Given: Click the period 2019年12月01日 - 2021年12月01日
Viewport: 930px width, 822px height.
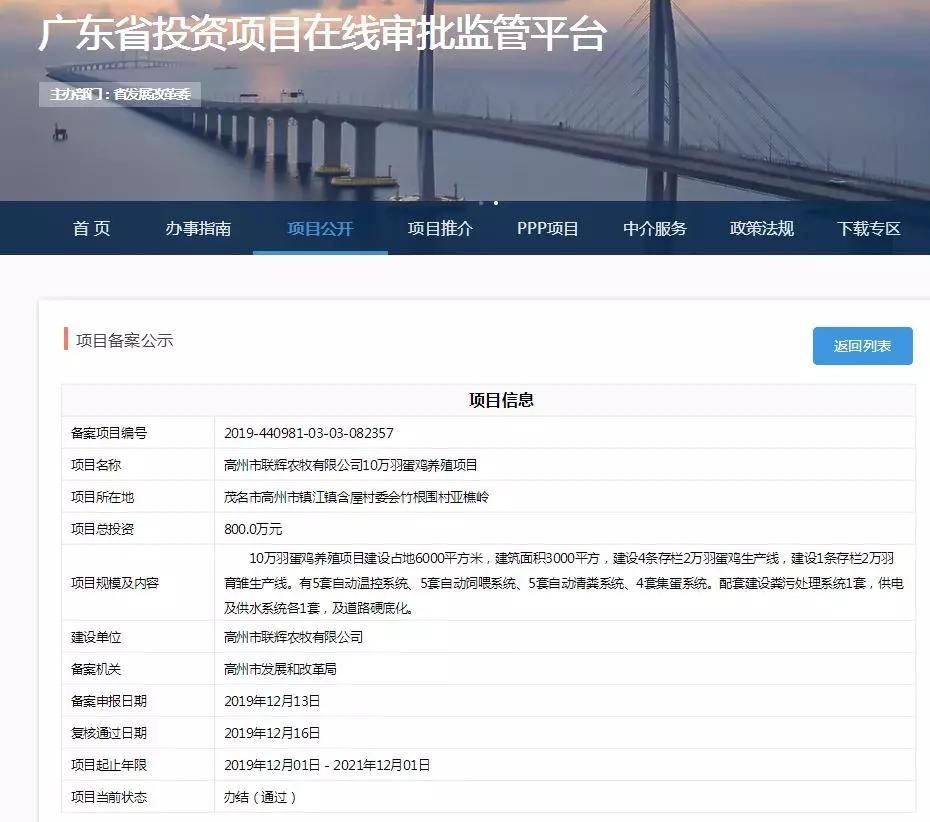Looking at the screenshot, I should click(x=327, y=765).
